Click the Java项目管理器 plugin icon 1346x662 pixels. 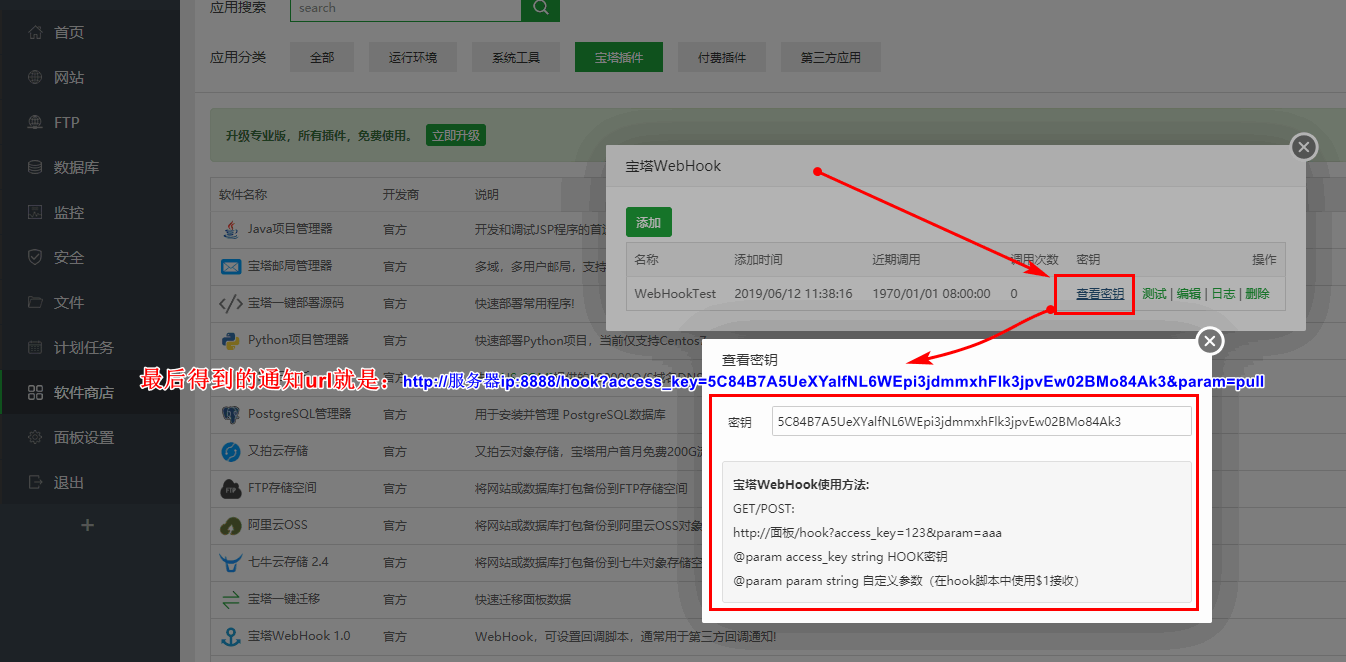230,229
